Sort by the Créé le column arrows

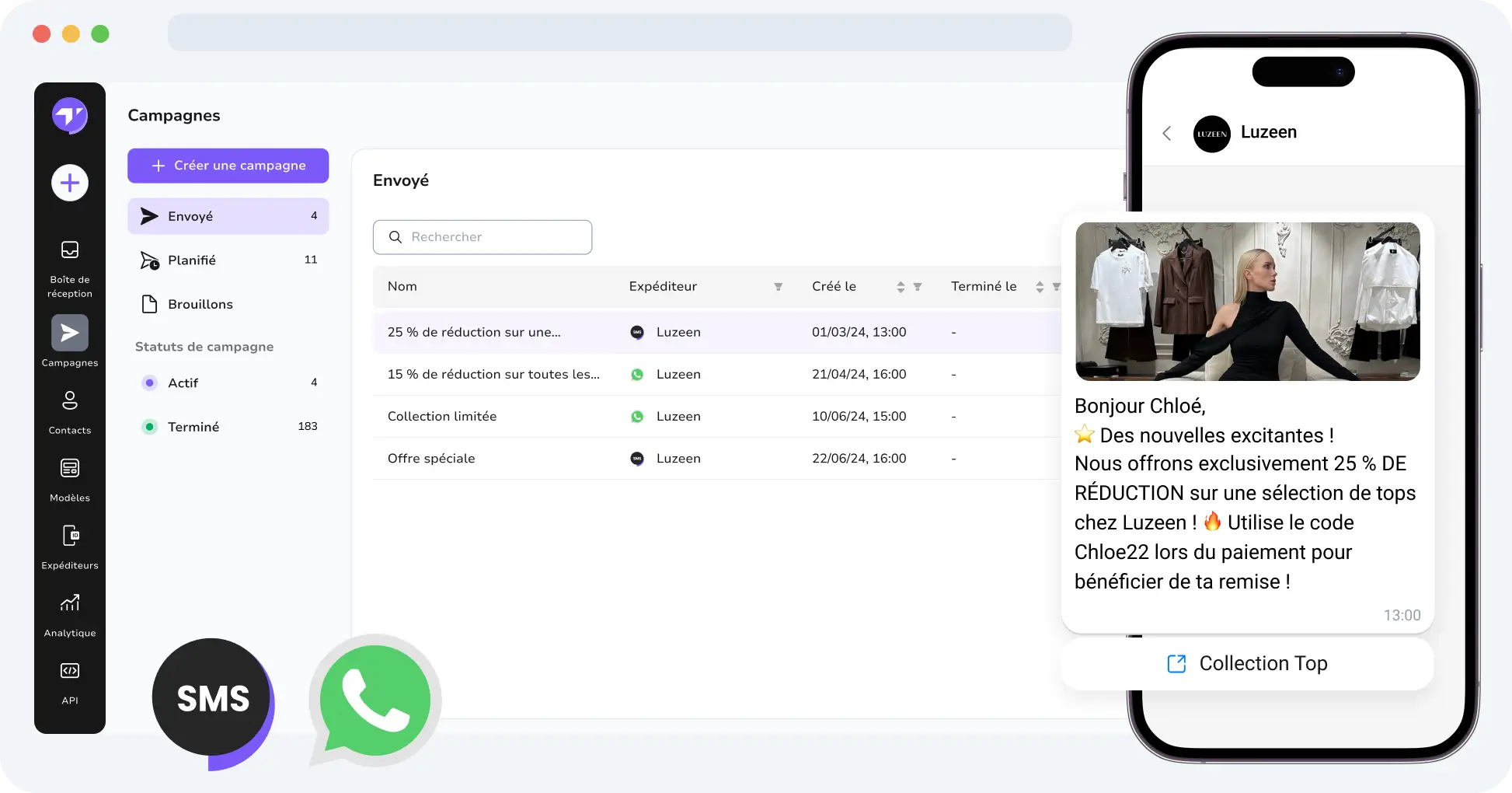tap(901, 287)
